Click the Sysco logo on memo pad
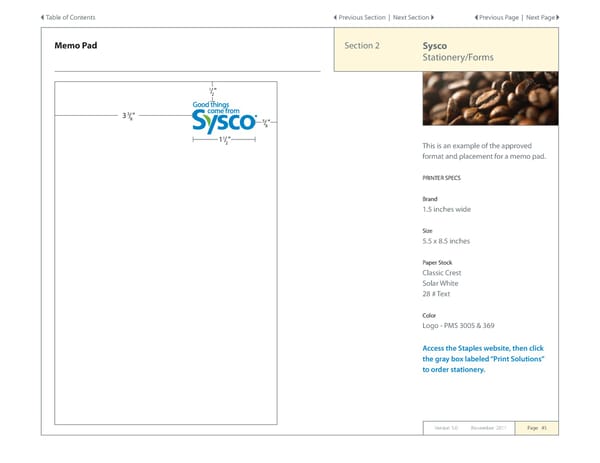 coord(224,122)
